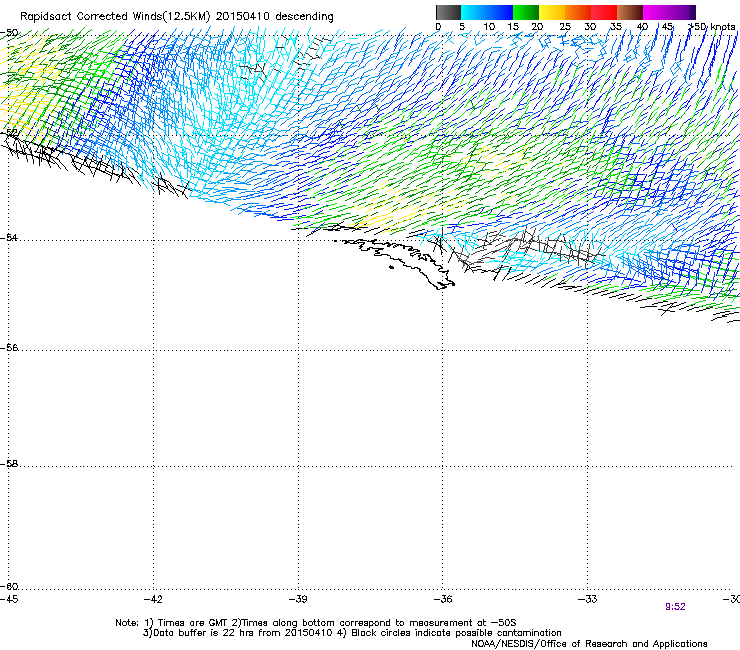Click the red 30-35 knots legend segment
Image resolution: width=740 pixels, height=650 pixels.
click(x=604, y=12)
